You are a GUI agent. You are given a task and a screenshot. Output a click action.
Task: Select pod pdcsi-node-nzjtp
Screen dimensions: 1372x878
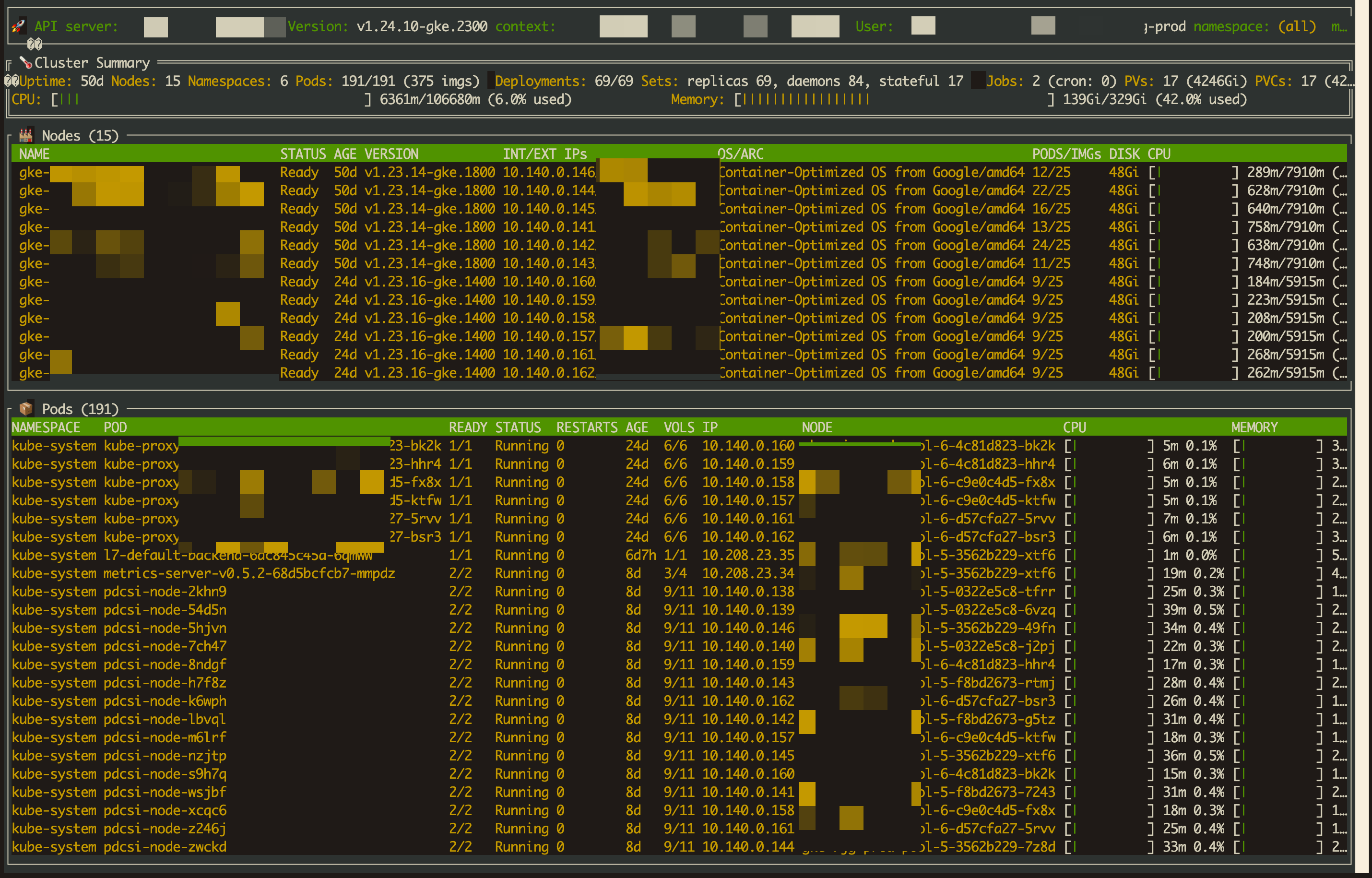click(x=165, y=756)
